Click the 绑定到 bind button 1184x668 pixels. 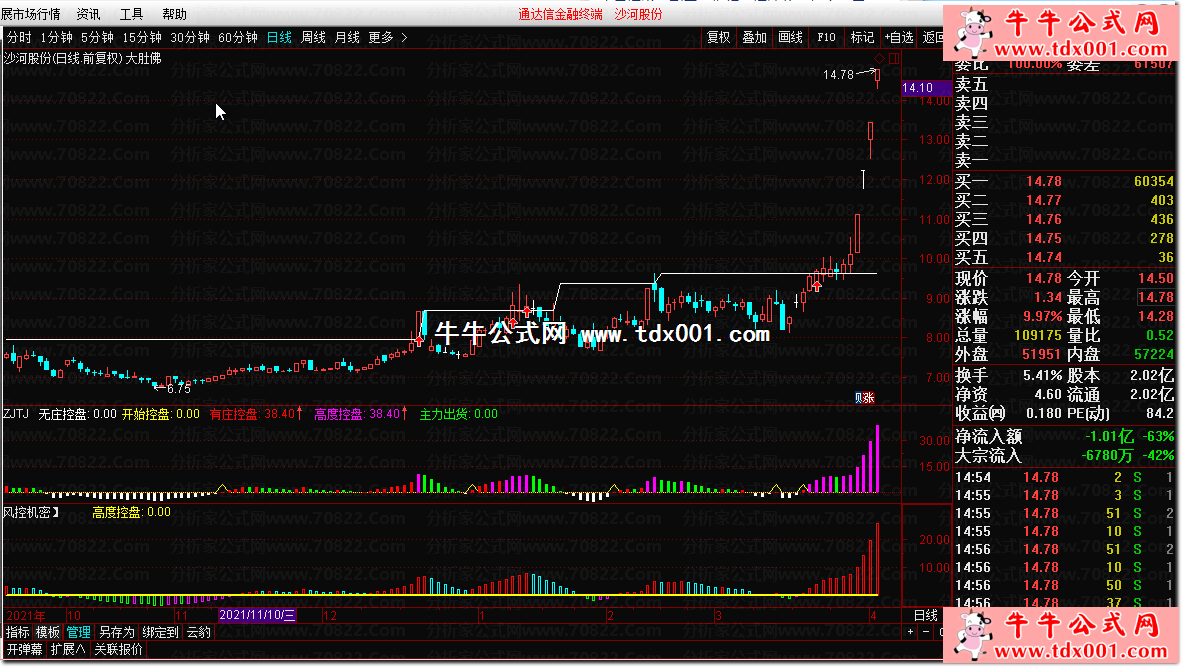tap(160, 633)
